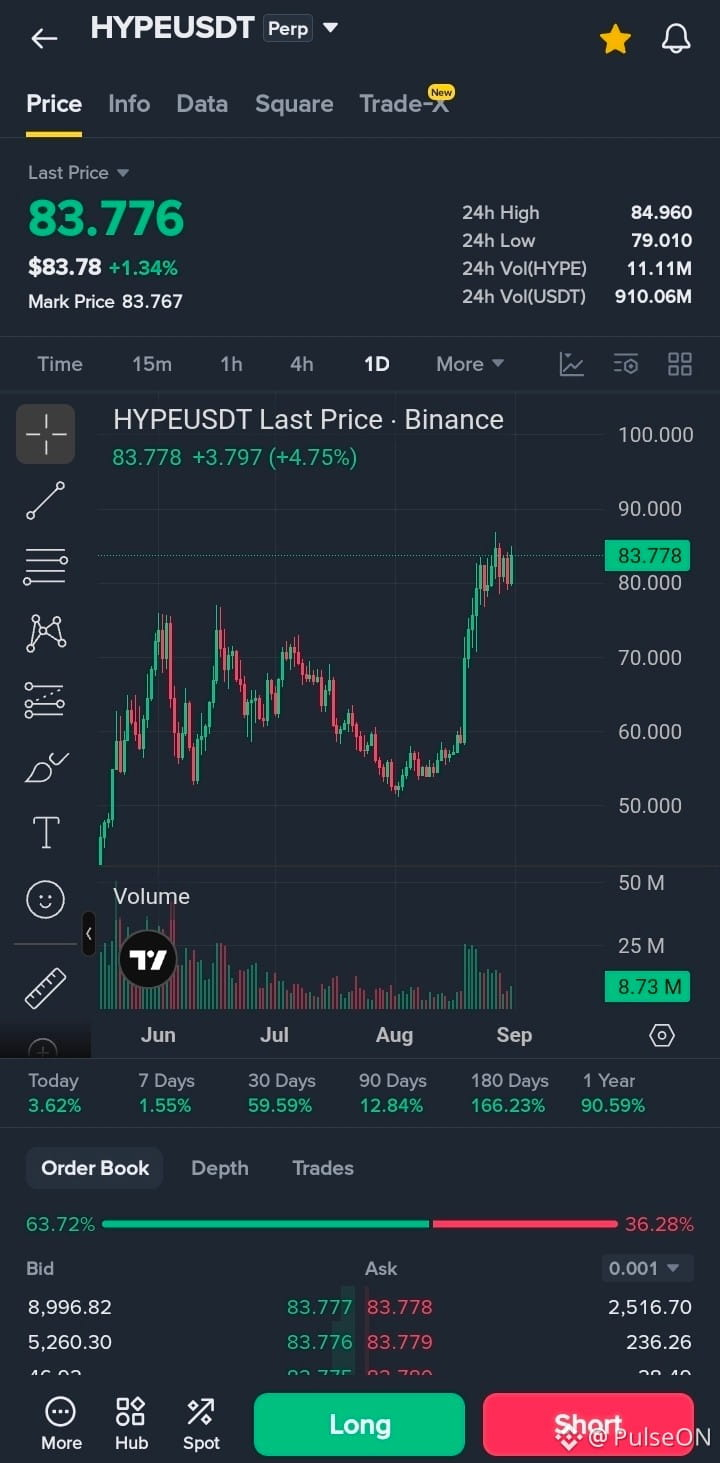720x1463 pixels.
Task: Select the 4h interval
Action: (x=301, y=364)
